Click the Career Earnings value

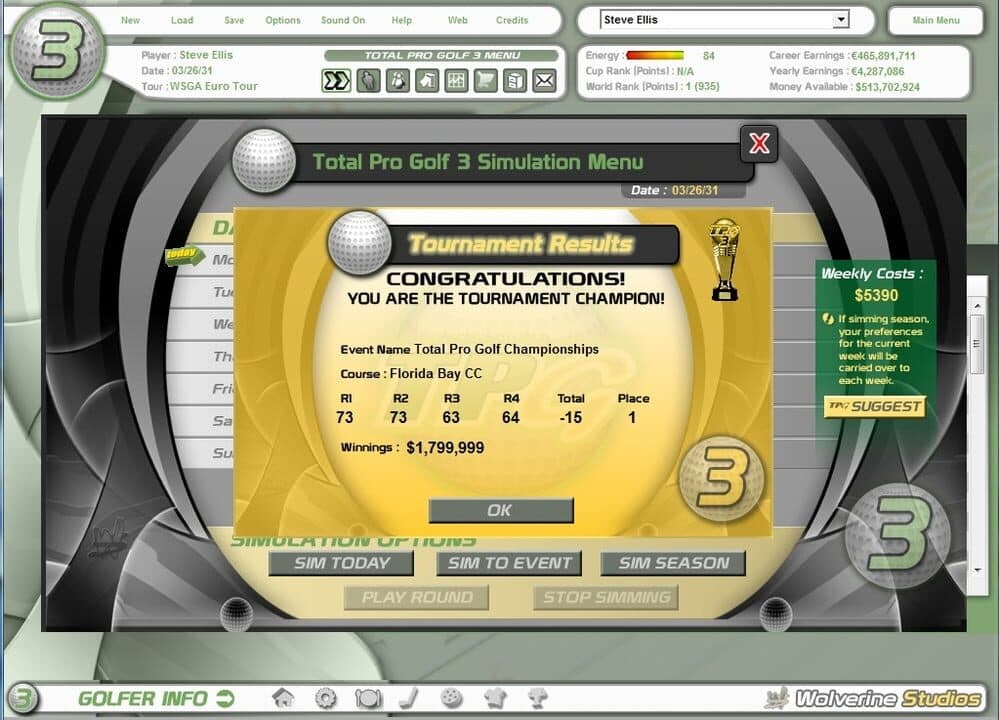(x=883, y=56)
